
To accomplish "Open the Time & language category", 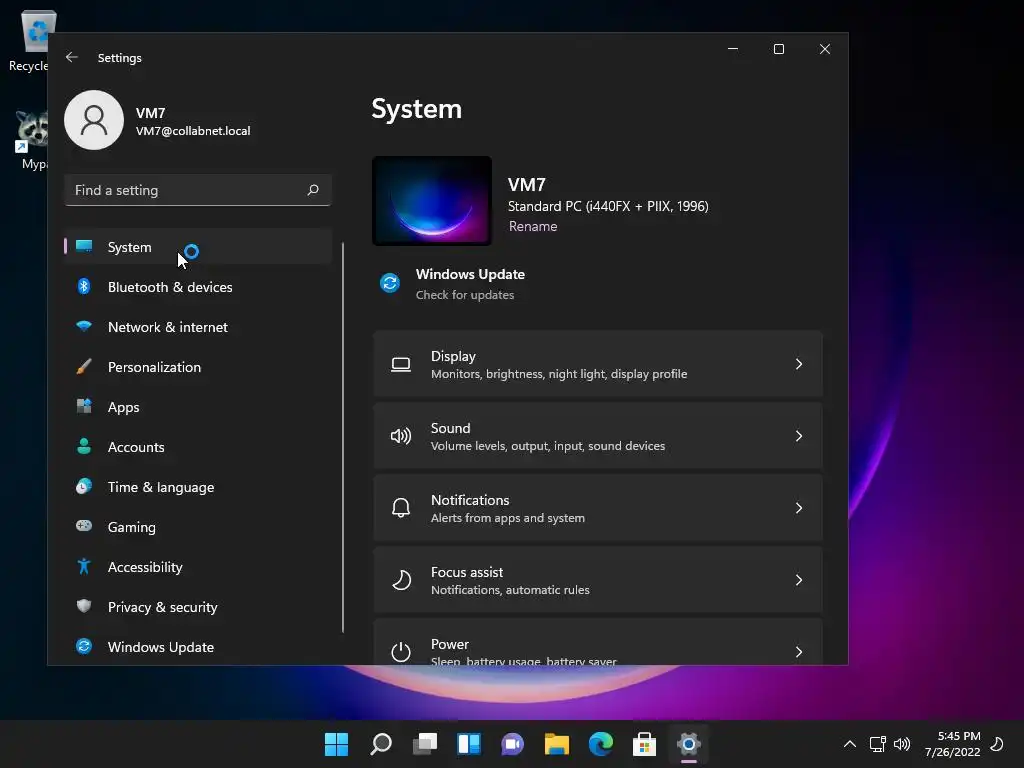I will 199,487.
